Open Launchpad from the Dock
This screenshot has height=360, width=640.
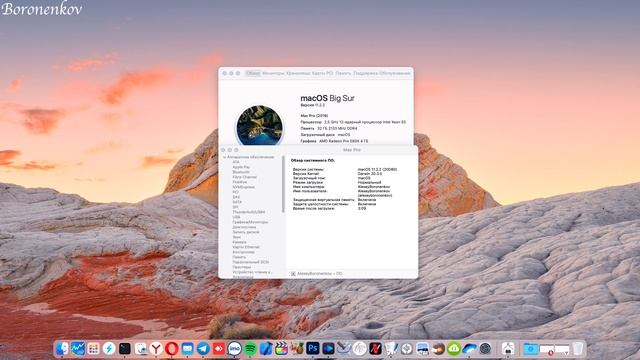click(93, 348)
